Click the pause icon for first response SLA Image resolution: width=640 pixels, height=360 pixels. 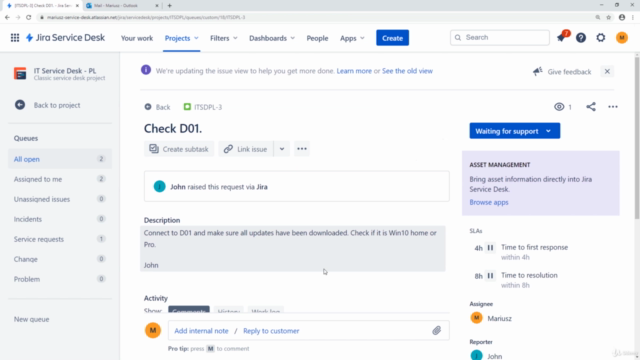pos(490,248)
